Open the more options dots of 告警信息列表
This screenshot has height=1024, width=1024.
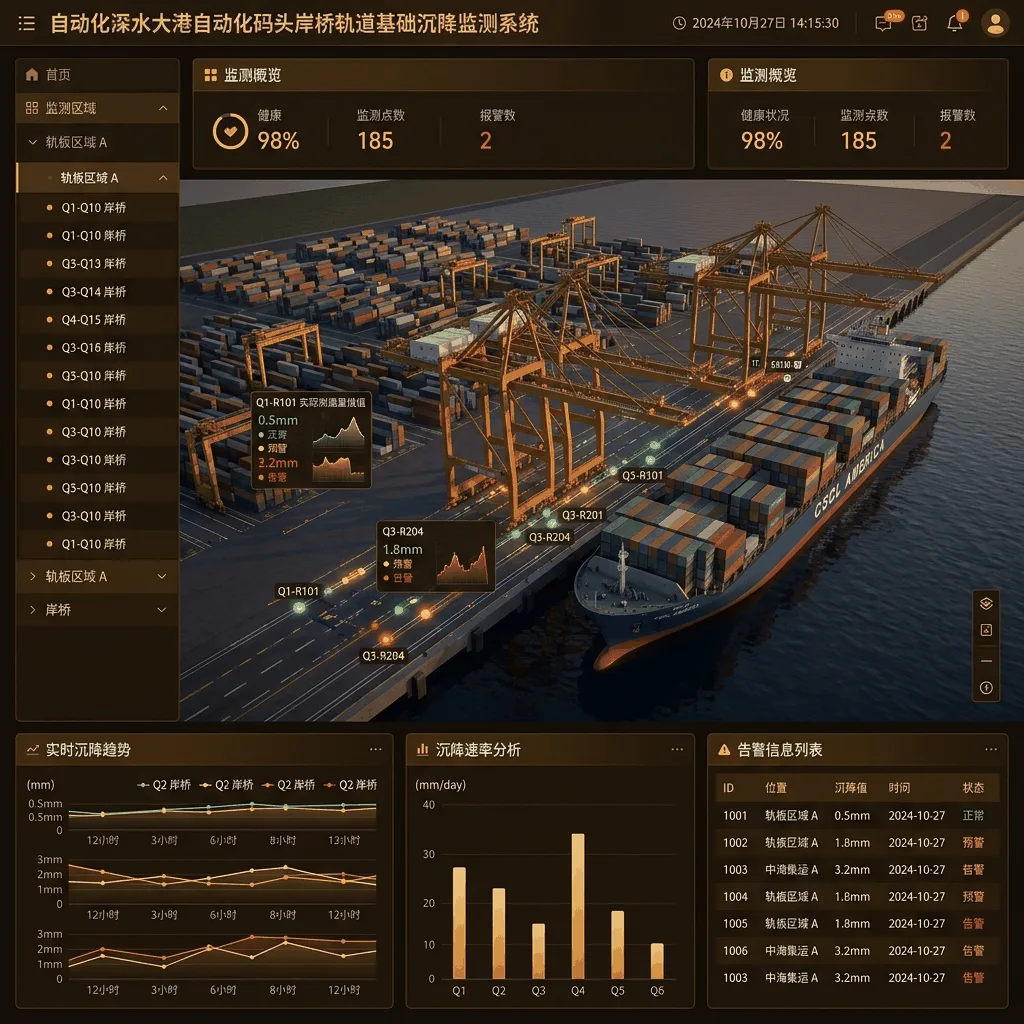pos(991,750)
